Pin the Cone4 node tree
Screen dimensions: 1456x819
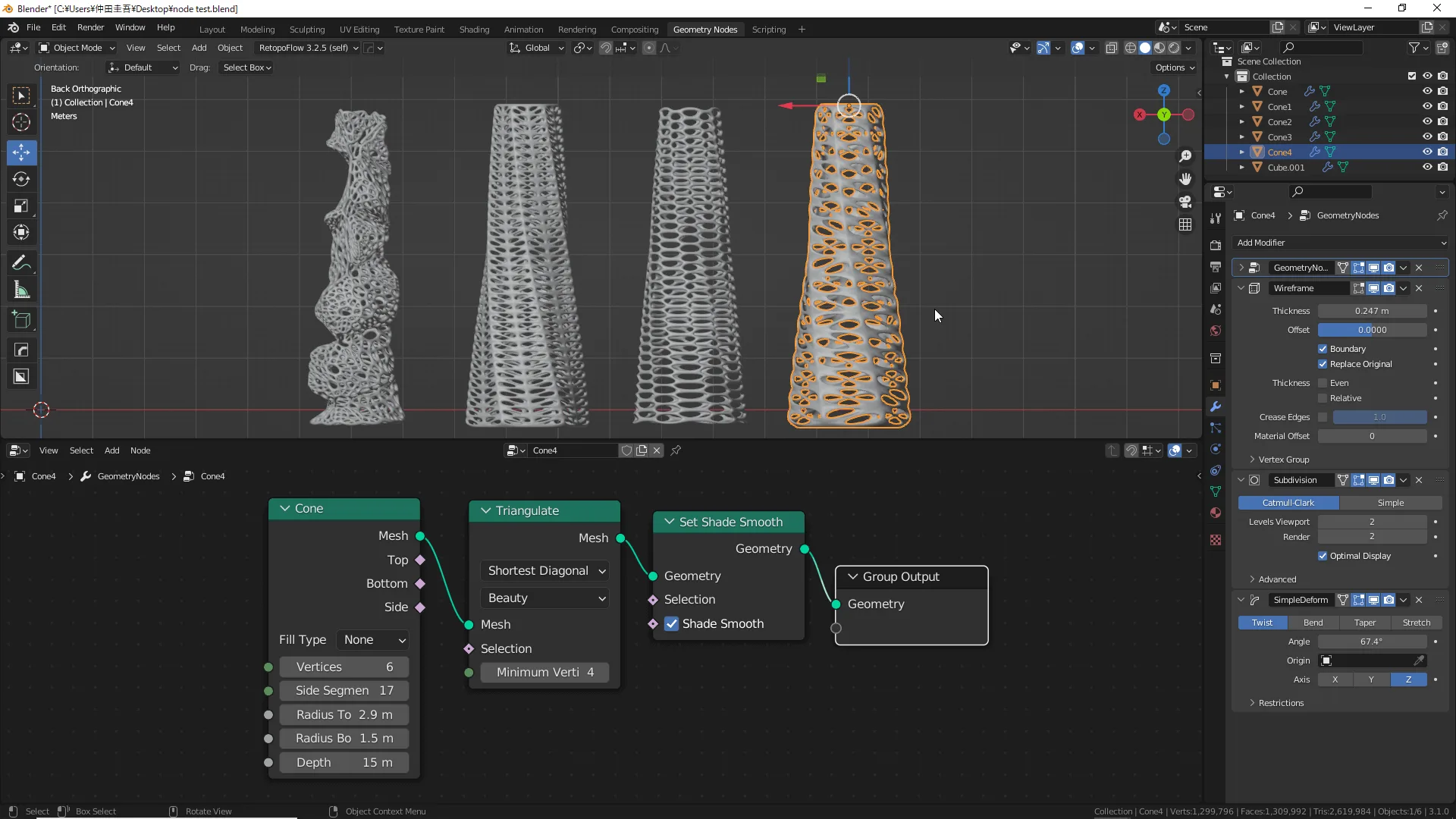pyautogui.click(x=676, y=450)
